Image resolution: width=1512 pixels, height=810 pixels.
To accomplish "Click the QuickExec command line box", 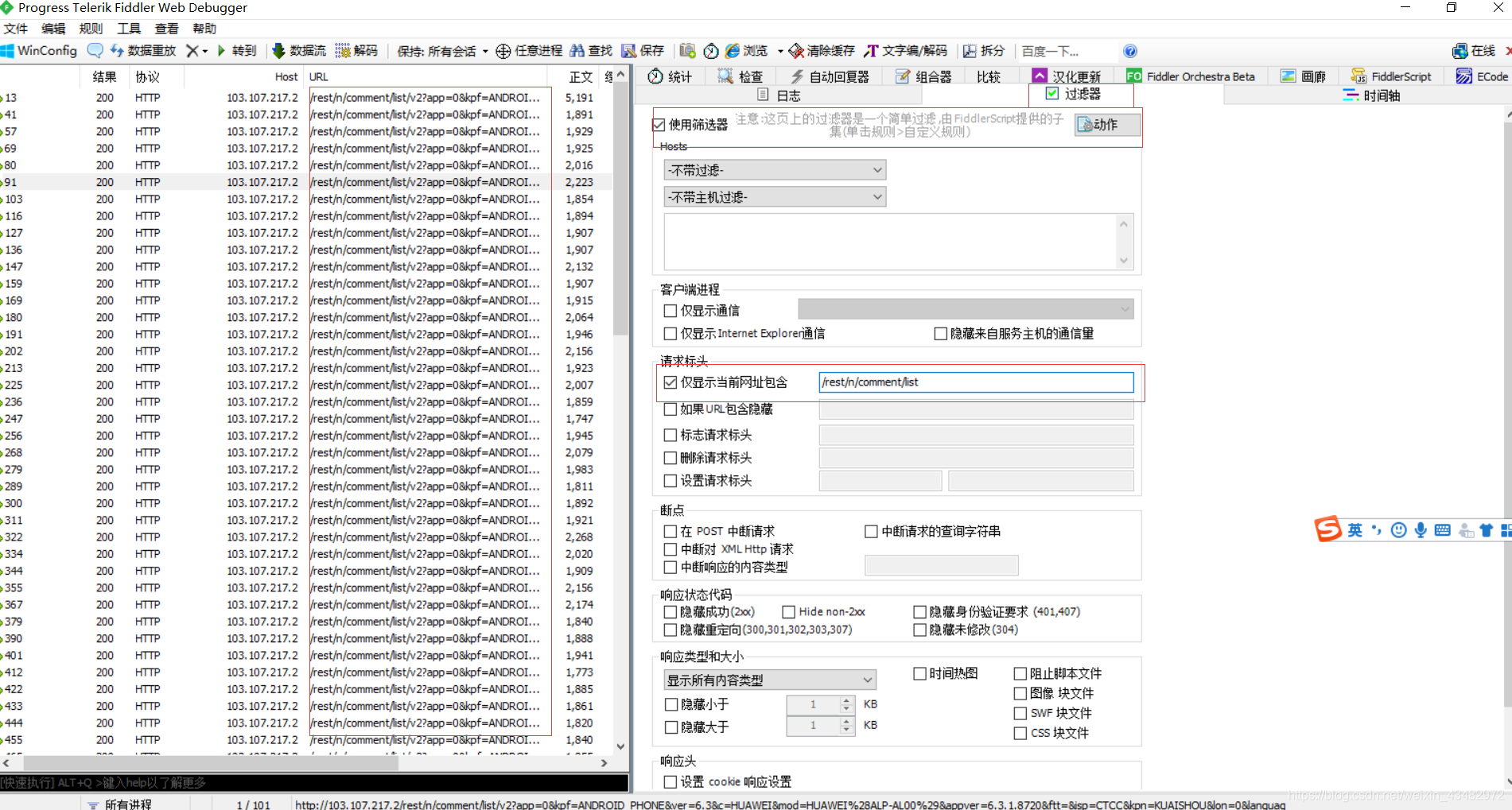I will [314, 783].
